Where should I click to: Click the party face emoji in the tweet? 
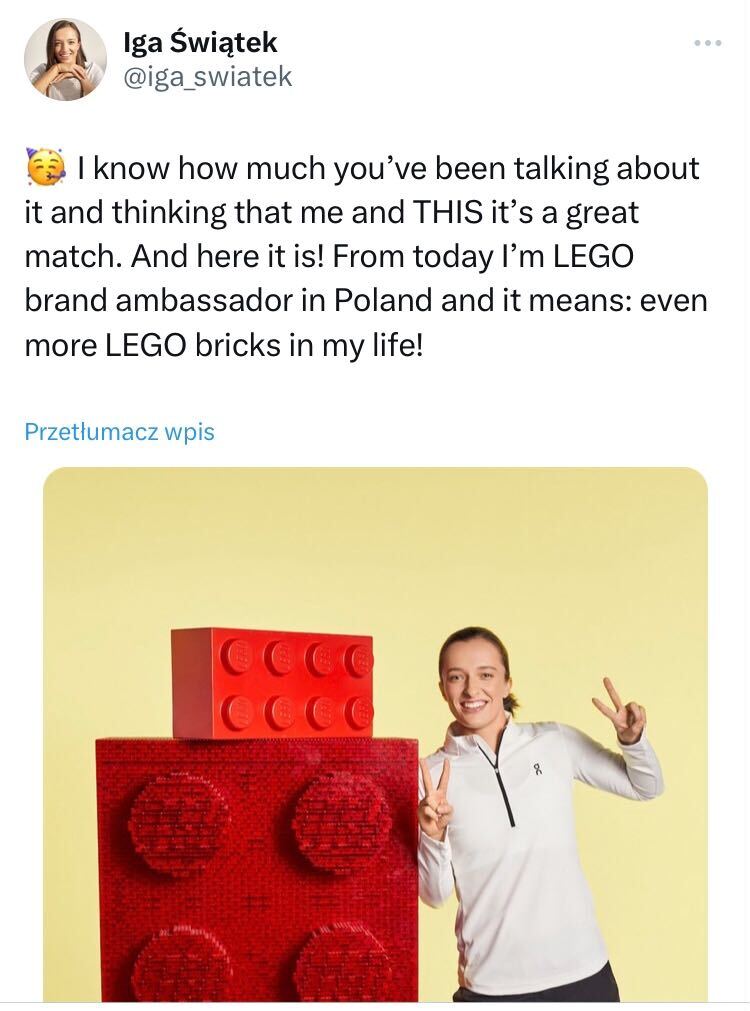pyautogui.click(x=44, y=168)
